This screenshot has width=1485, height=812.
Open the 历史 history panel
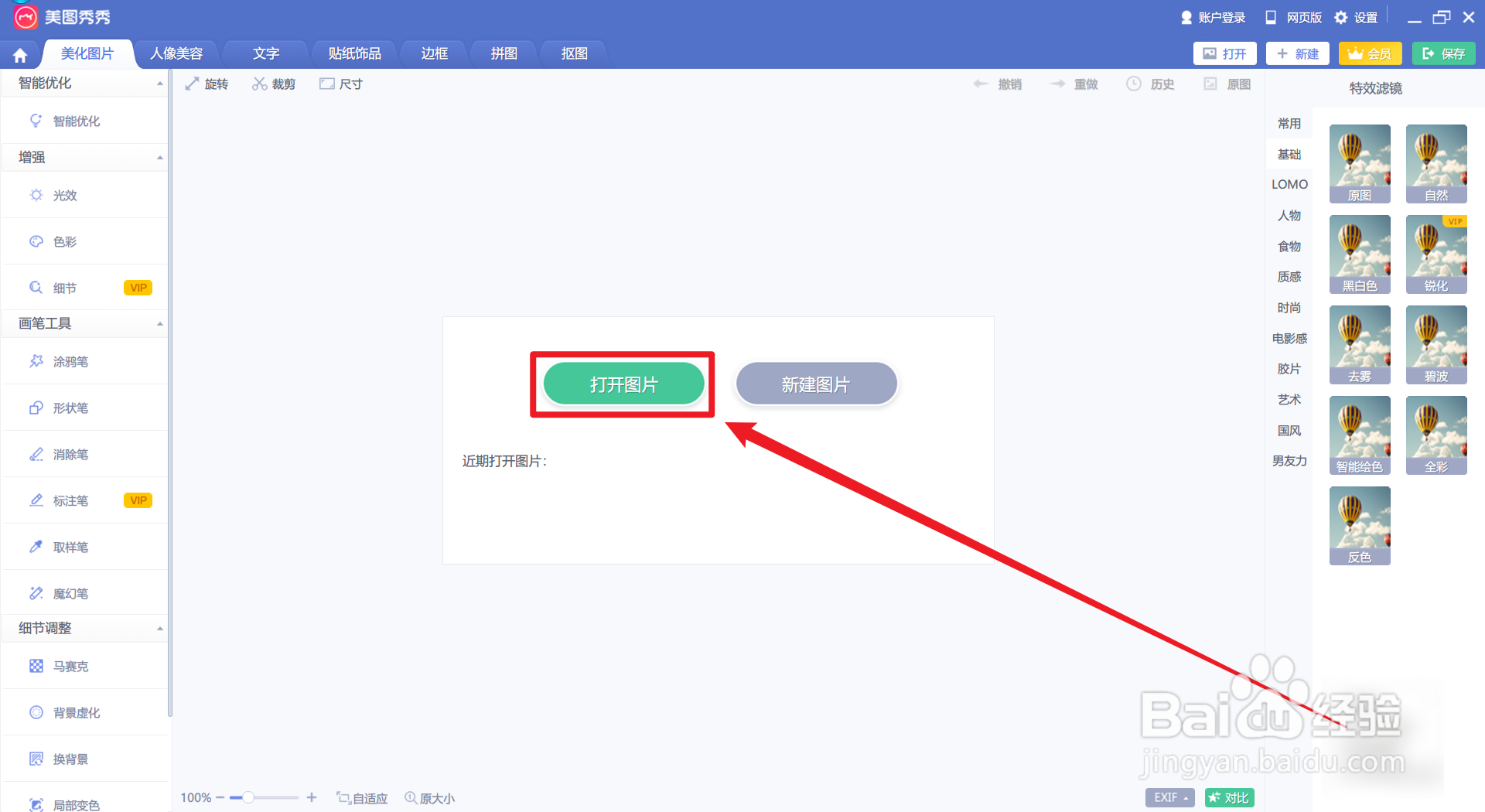pos(1151,84)
